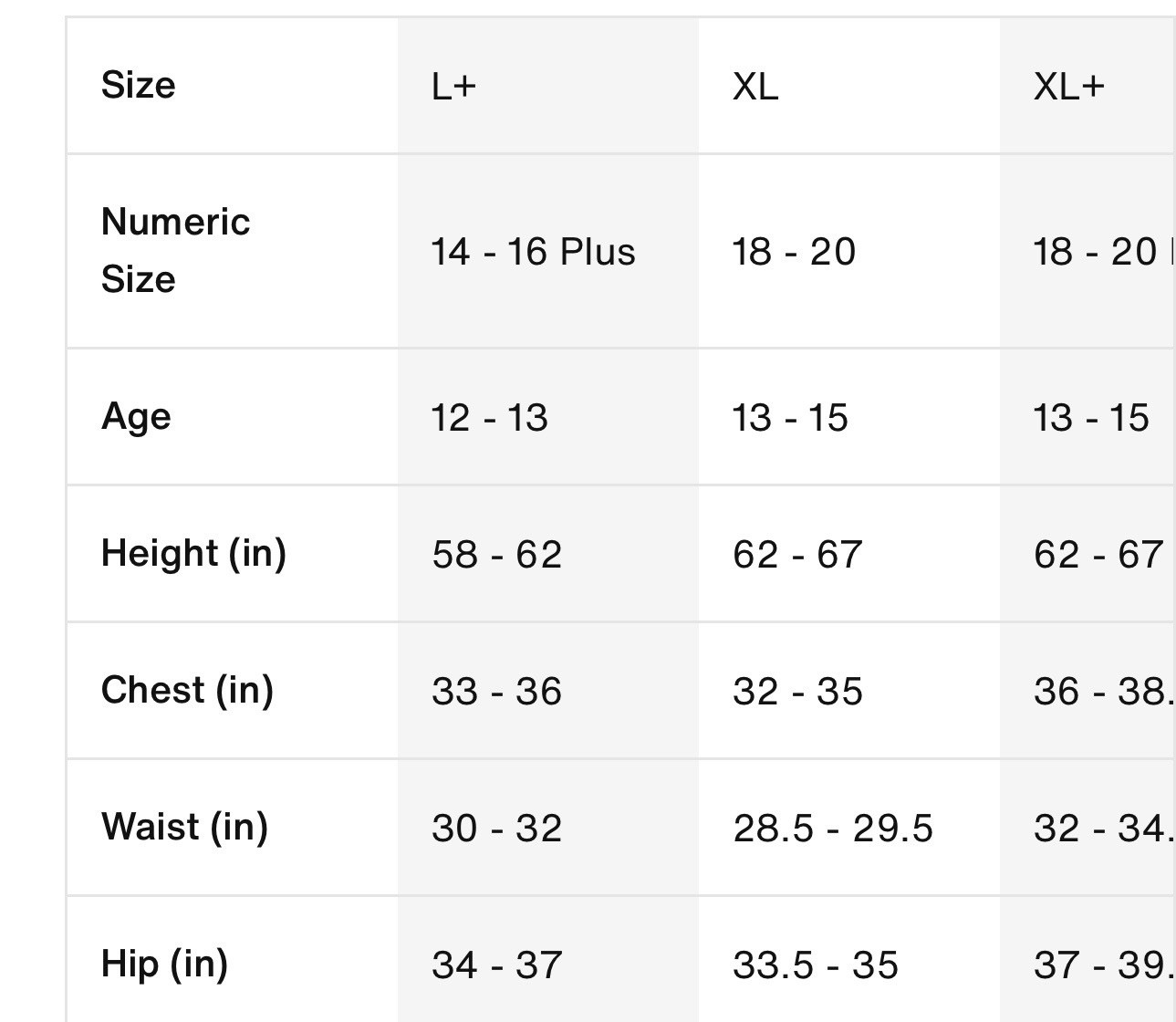This screenshot has height=1022, width=1176.
Task: Click the Size row header cell
Action: click(x=232, y=86)
